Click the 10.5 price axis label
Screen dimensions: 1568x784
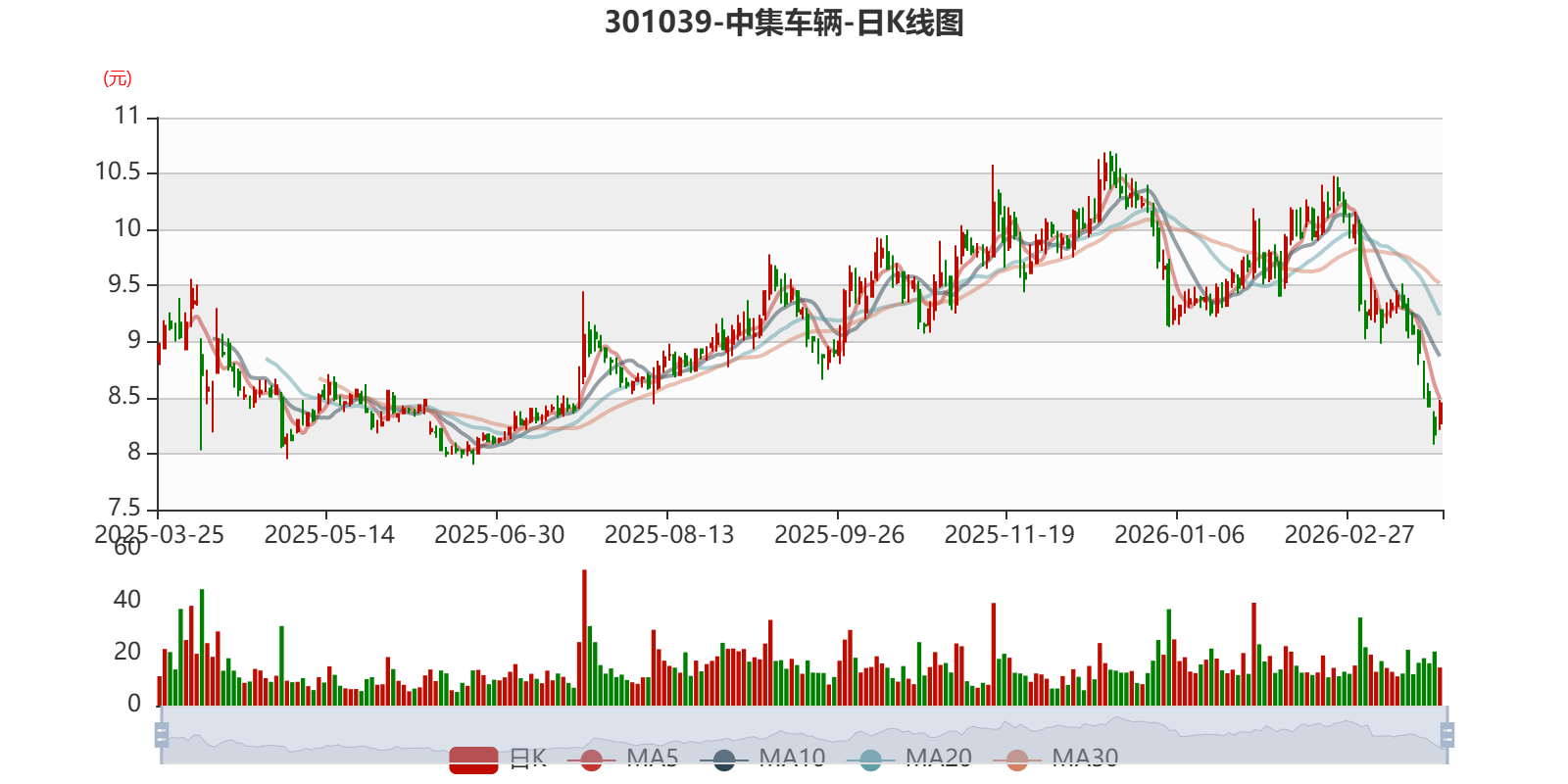[118, 172]
